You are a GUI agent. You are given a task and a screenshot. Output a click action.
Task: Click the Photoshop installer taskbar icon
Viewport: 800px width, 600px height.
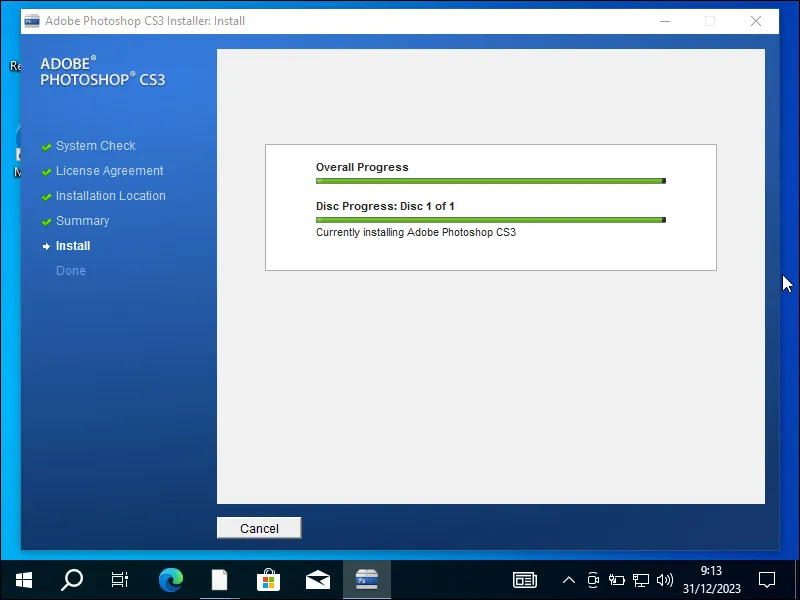pyautogui.click(x=366, y=579)
